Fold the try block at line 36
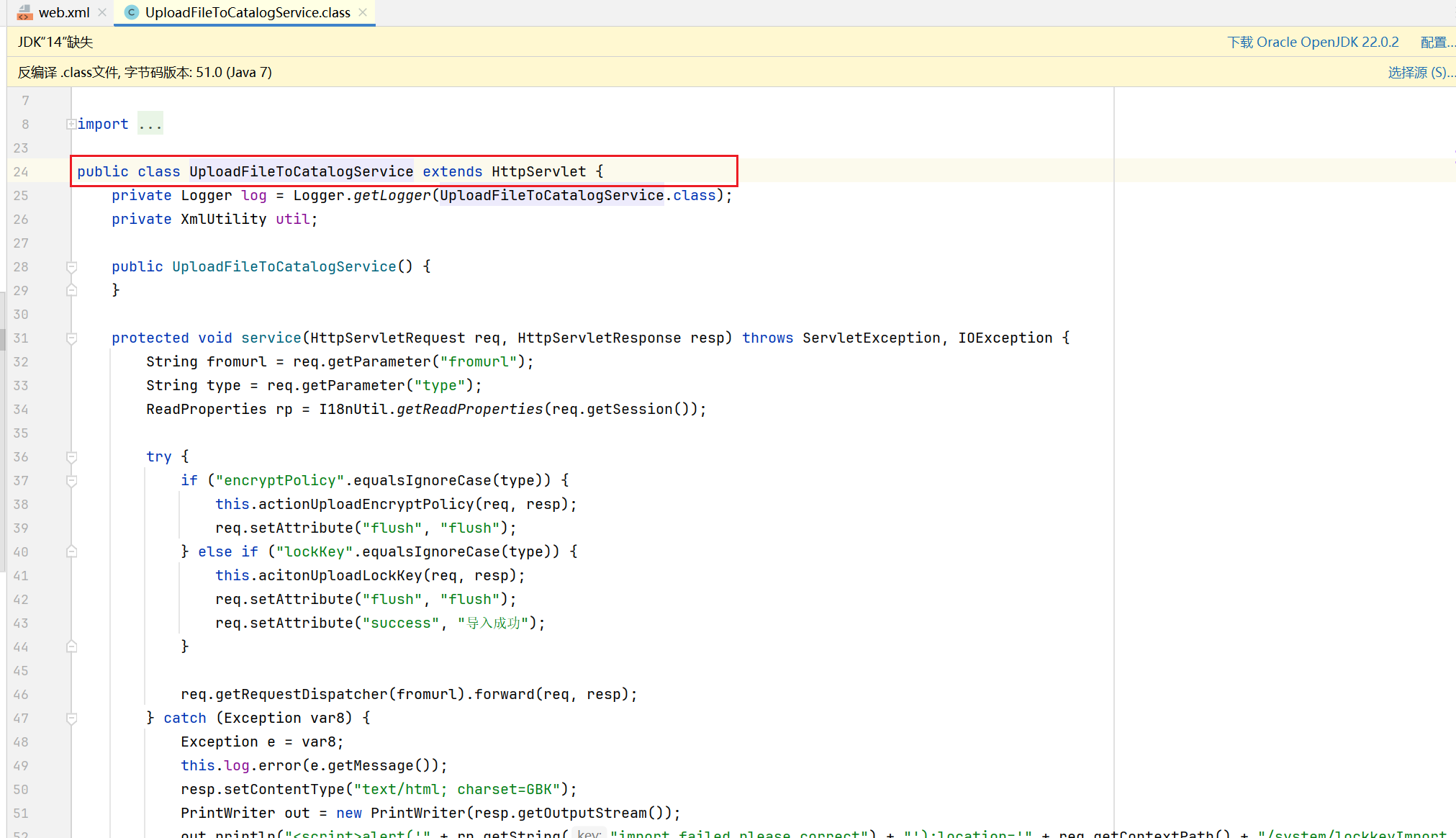 tap(71, 457)
